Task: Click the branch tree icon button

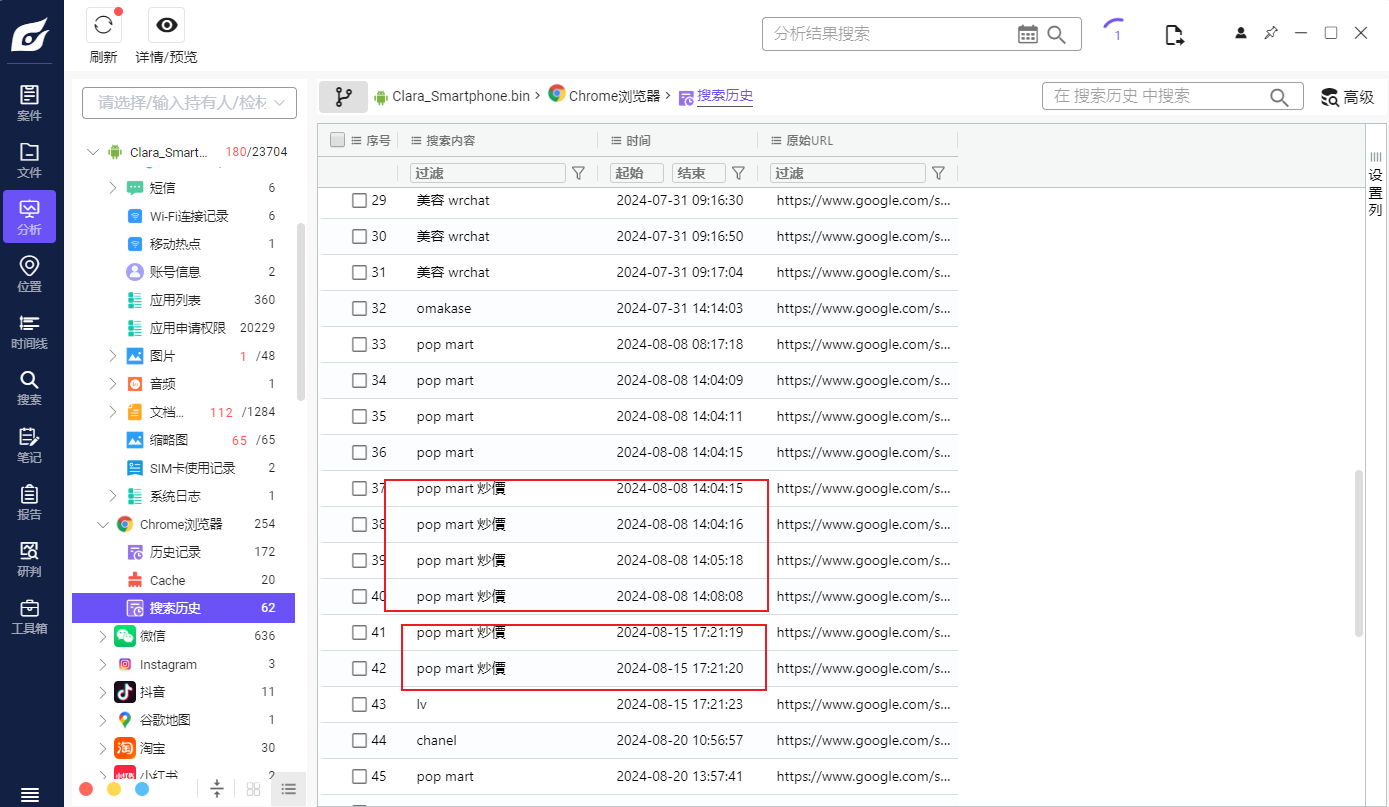Action: 344,97
